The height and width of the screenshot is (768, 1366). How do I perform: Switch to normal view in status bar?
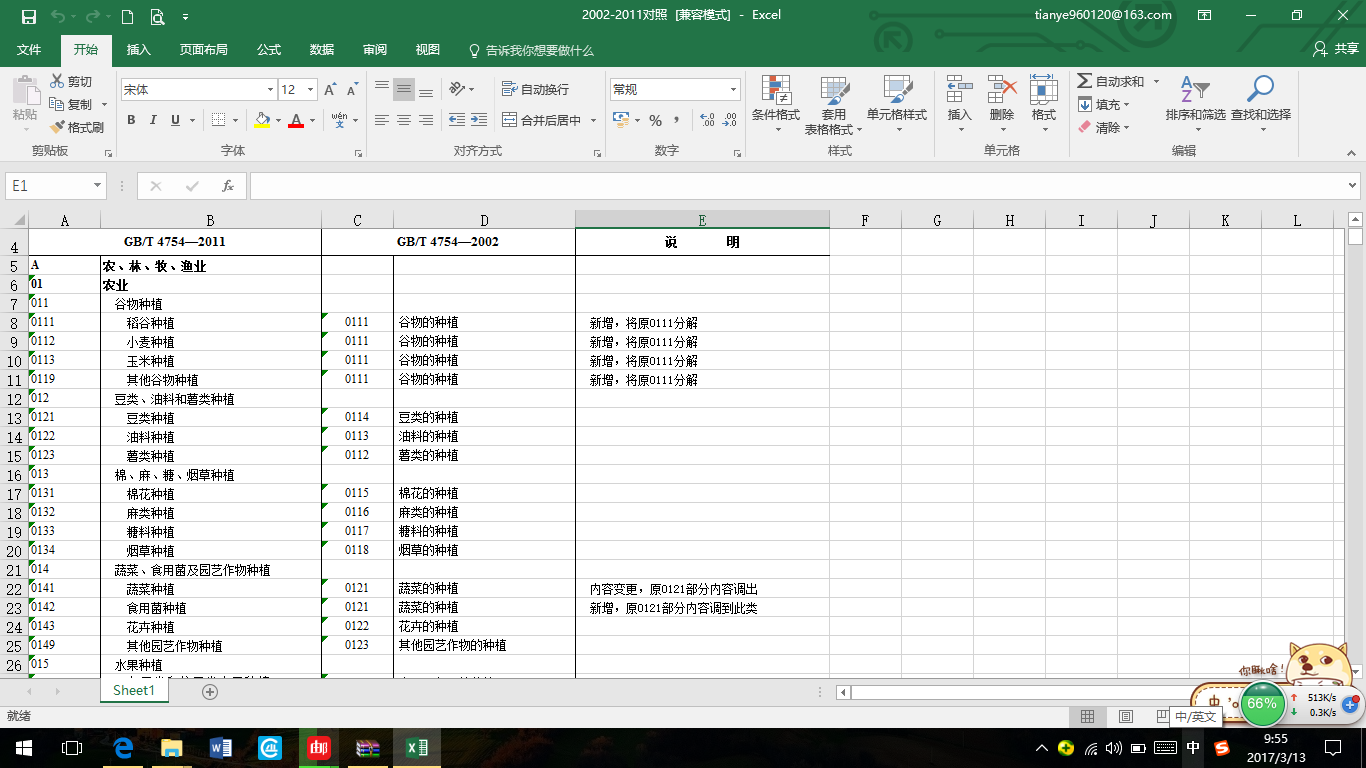(1087, 717)
